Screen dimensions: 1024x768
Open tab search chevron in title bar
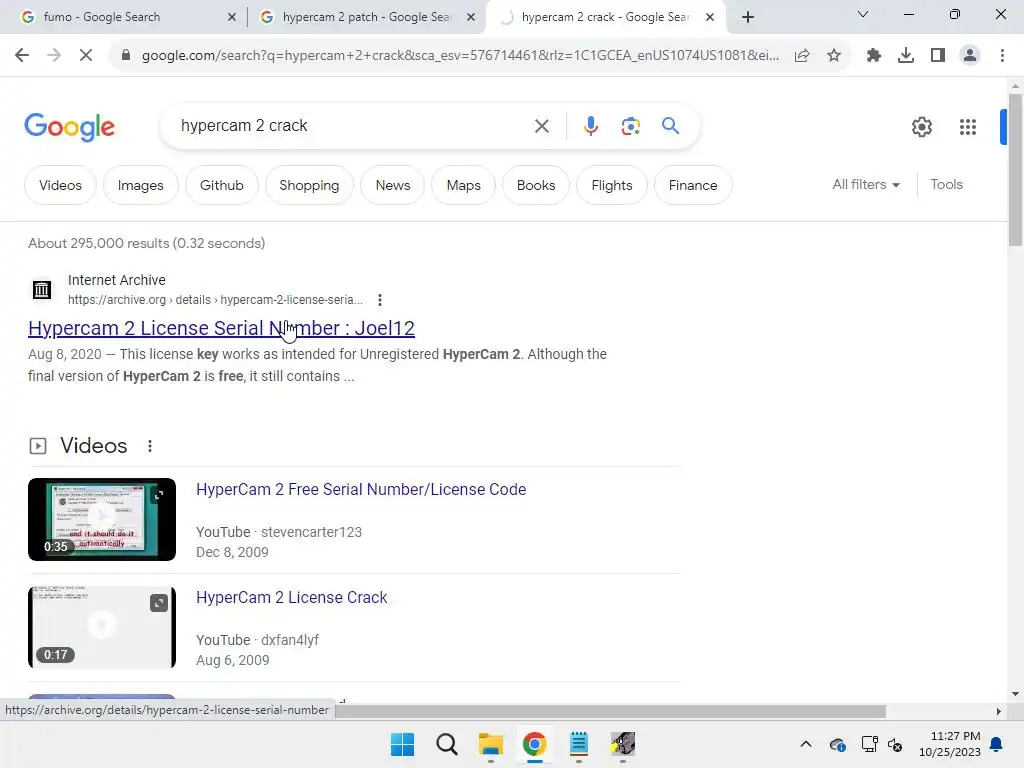(863, 14)
